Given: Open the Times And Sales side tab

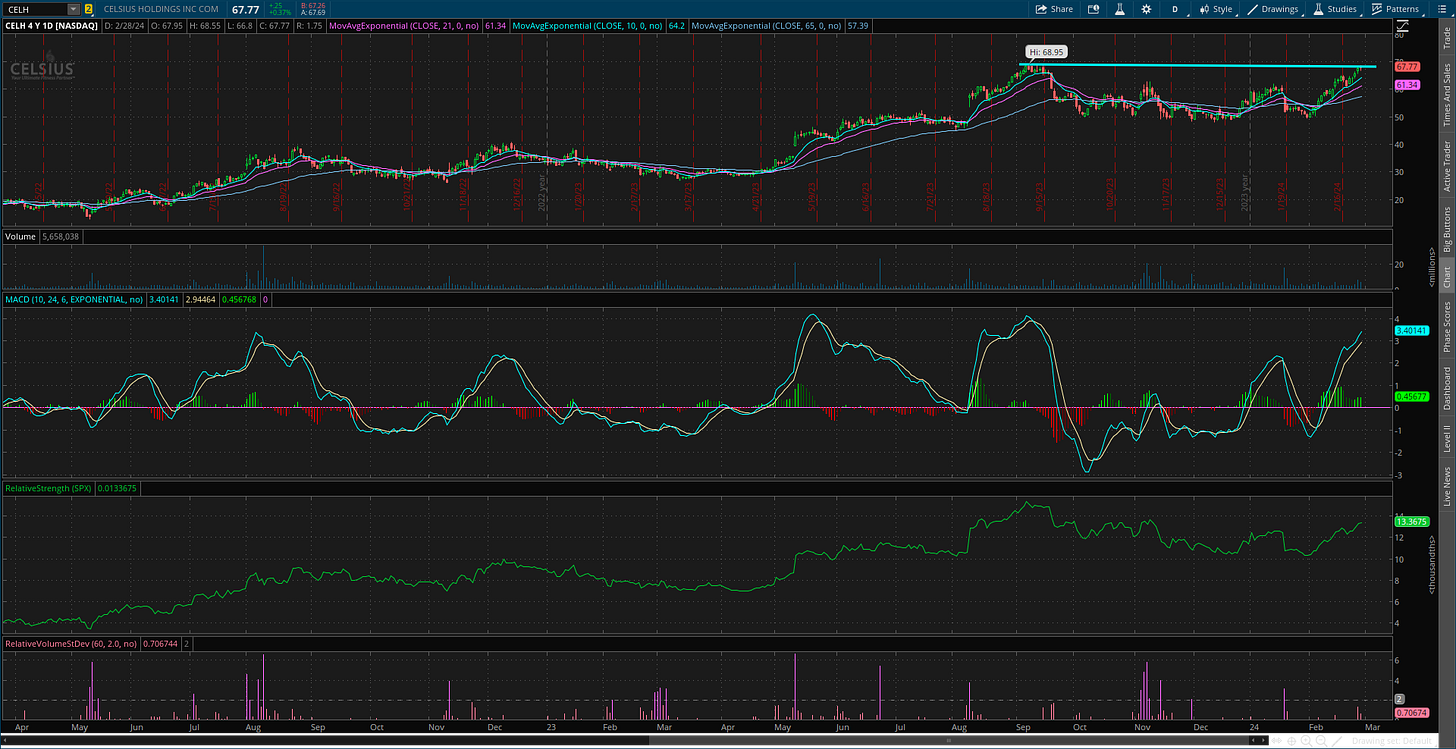Looking at the screenshot, I should pyautogui.click(x=1445, y=93).
